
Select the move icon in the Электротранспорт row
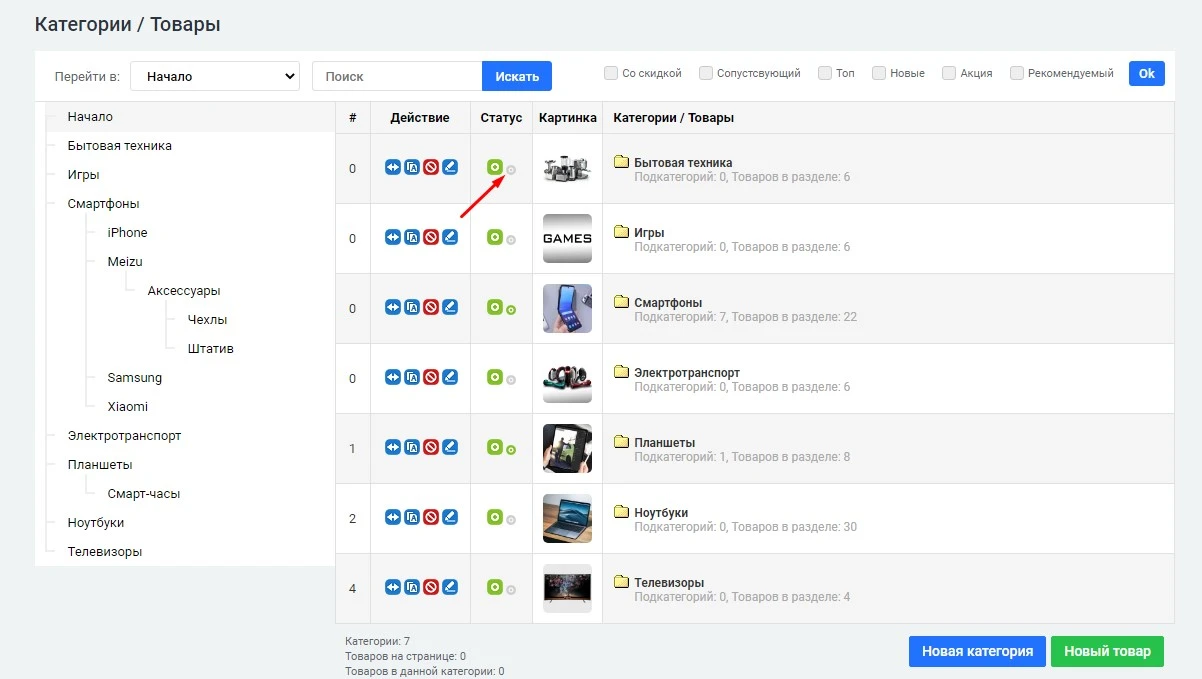pyautogui.click(x=392, y=378)
